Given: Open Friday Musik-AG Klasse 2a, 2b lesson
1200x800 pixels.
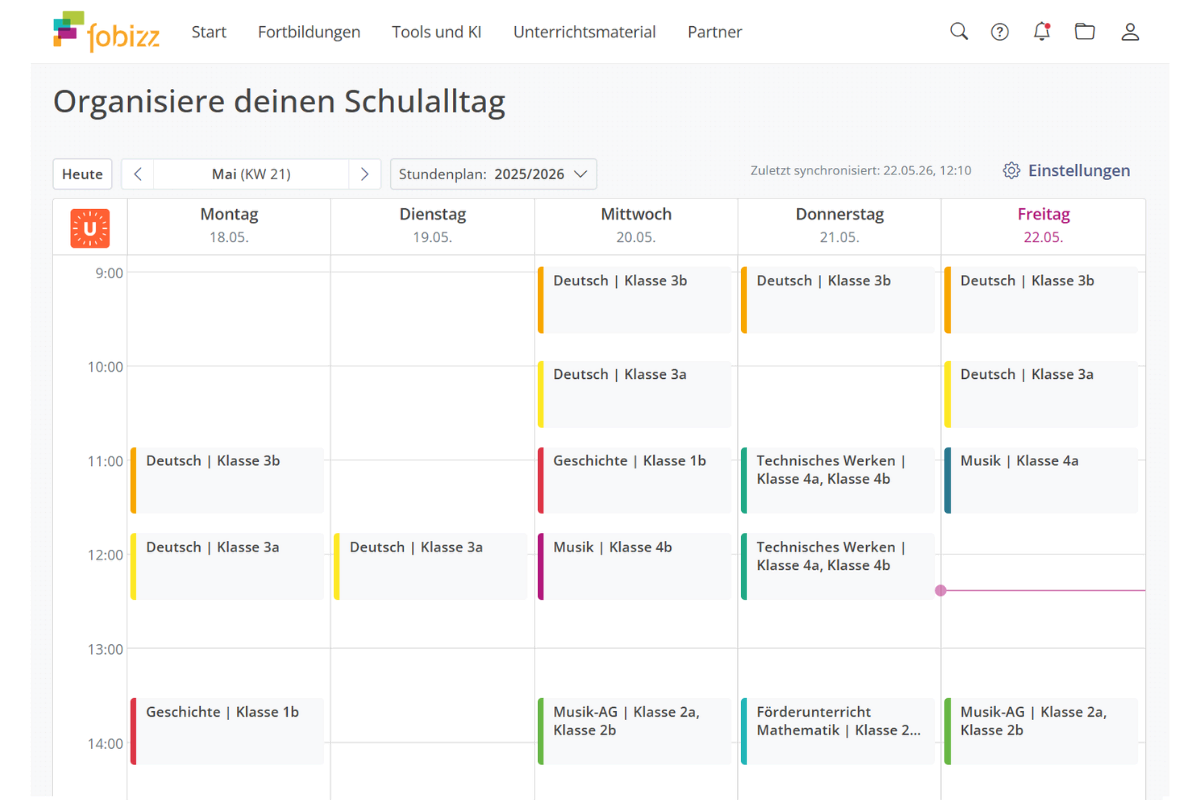Looking at the screenshot, I should click(x=1041, y=731).
